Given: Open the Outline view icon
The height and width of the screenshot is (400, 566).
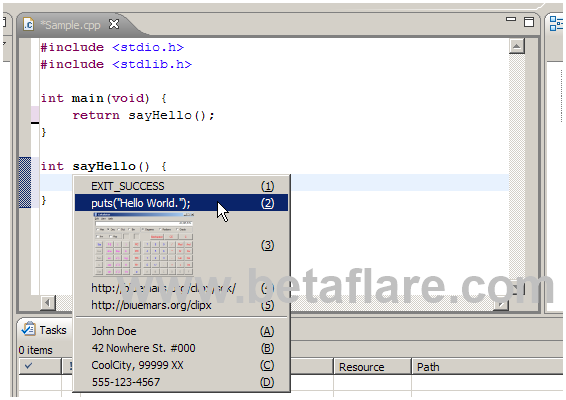Looking at the screenshot, I should click(x=556, y=24).
